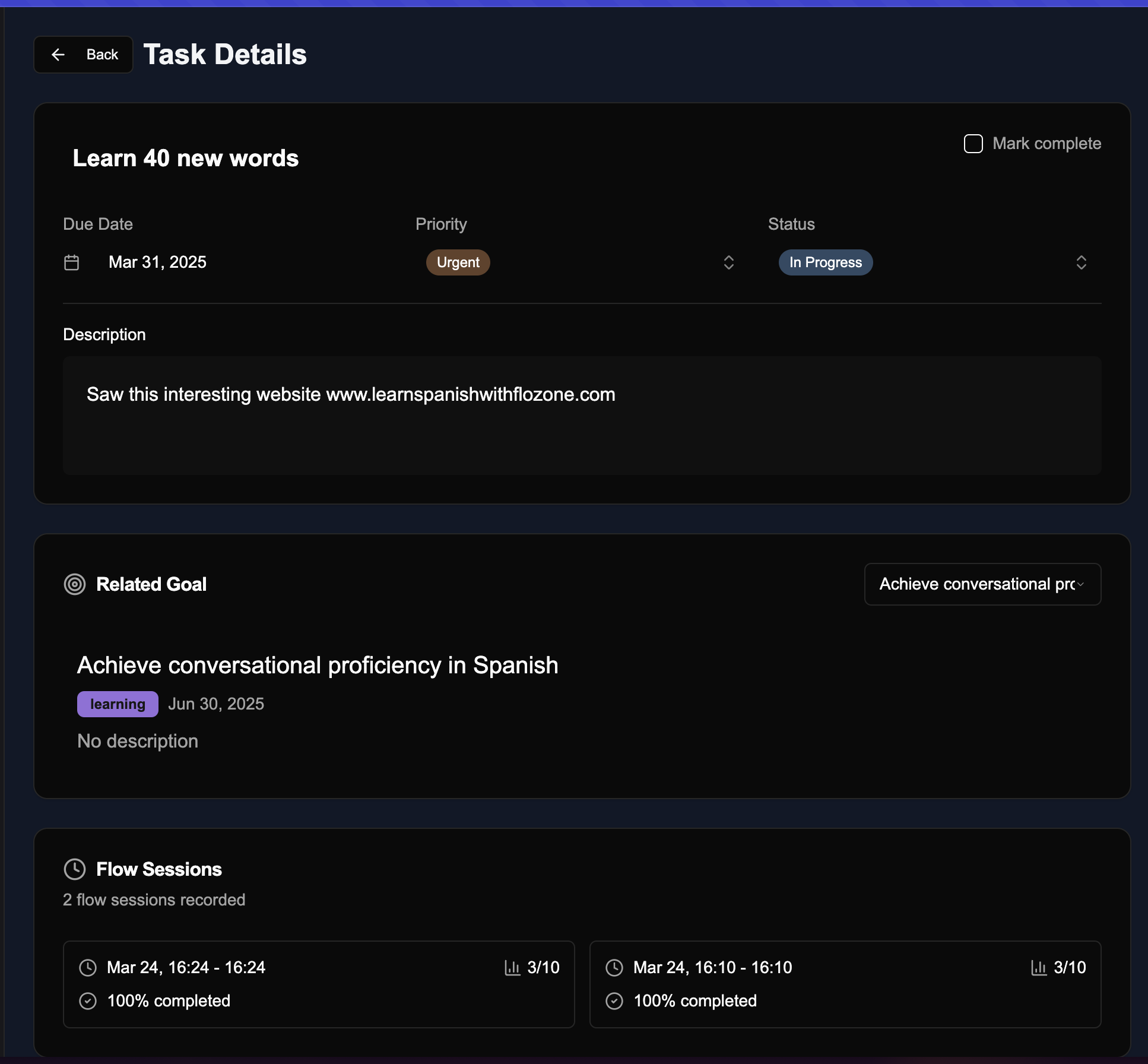Select the Urgent priority badge
This screenshot has width=1148, height=1064.
pyautogui.click(x=458, y=262)
